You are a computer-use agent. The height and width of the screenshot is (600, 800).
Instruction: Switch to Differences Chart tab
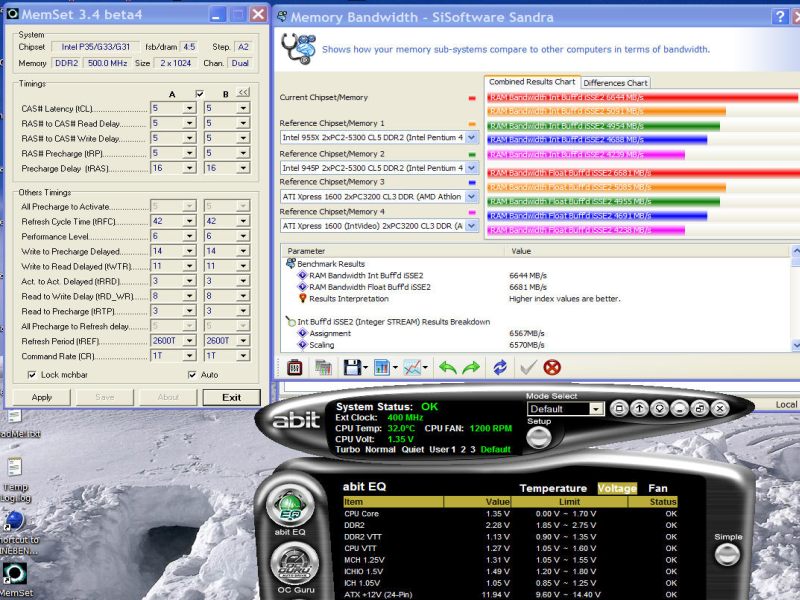615,83
